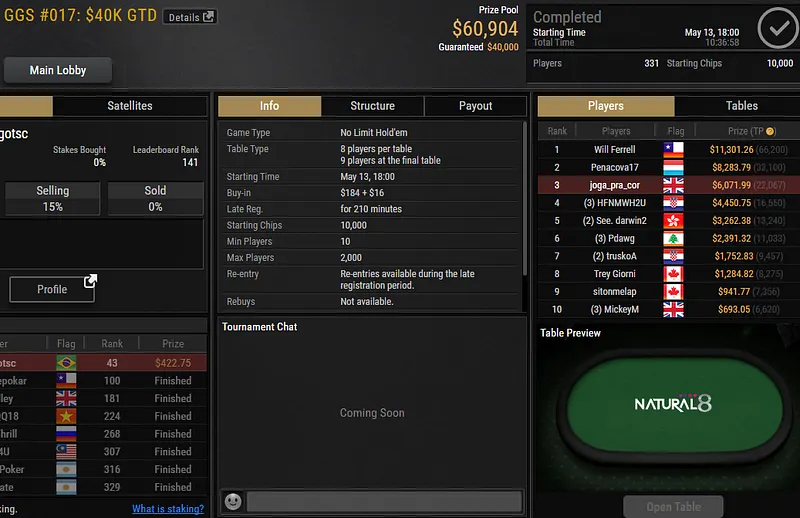Screen dimensions: 800x518
Task: Click the Brazil flag icon in standings
Action: pos(66,363)
